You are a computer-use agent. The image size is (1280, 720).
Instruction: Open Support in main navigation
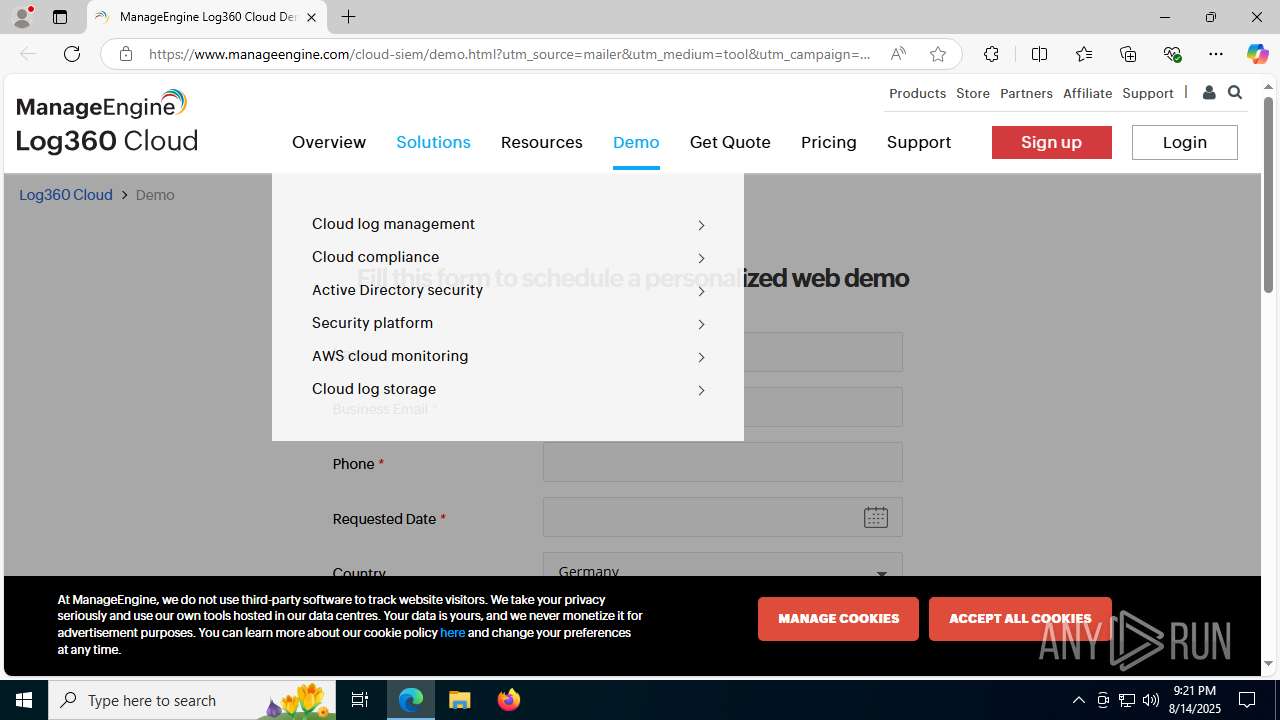[919, 142]
